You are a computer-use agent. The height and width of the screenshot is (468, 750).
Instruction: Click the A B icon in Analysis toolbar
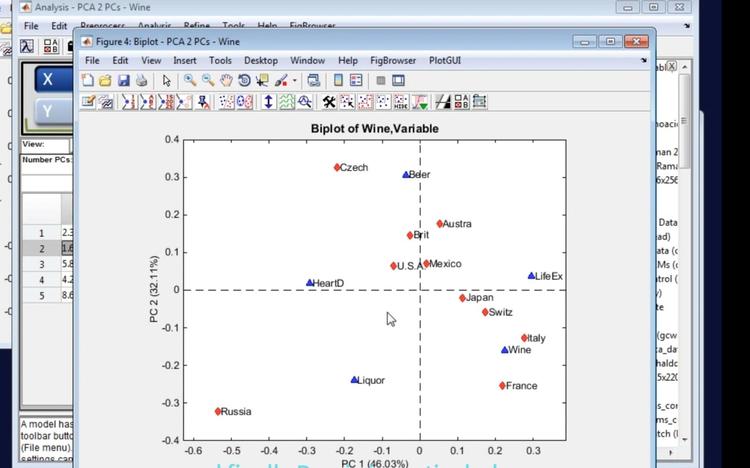(50, 46)
